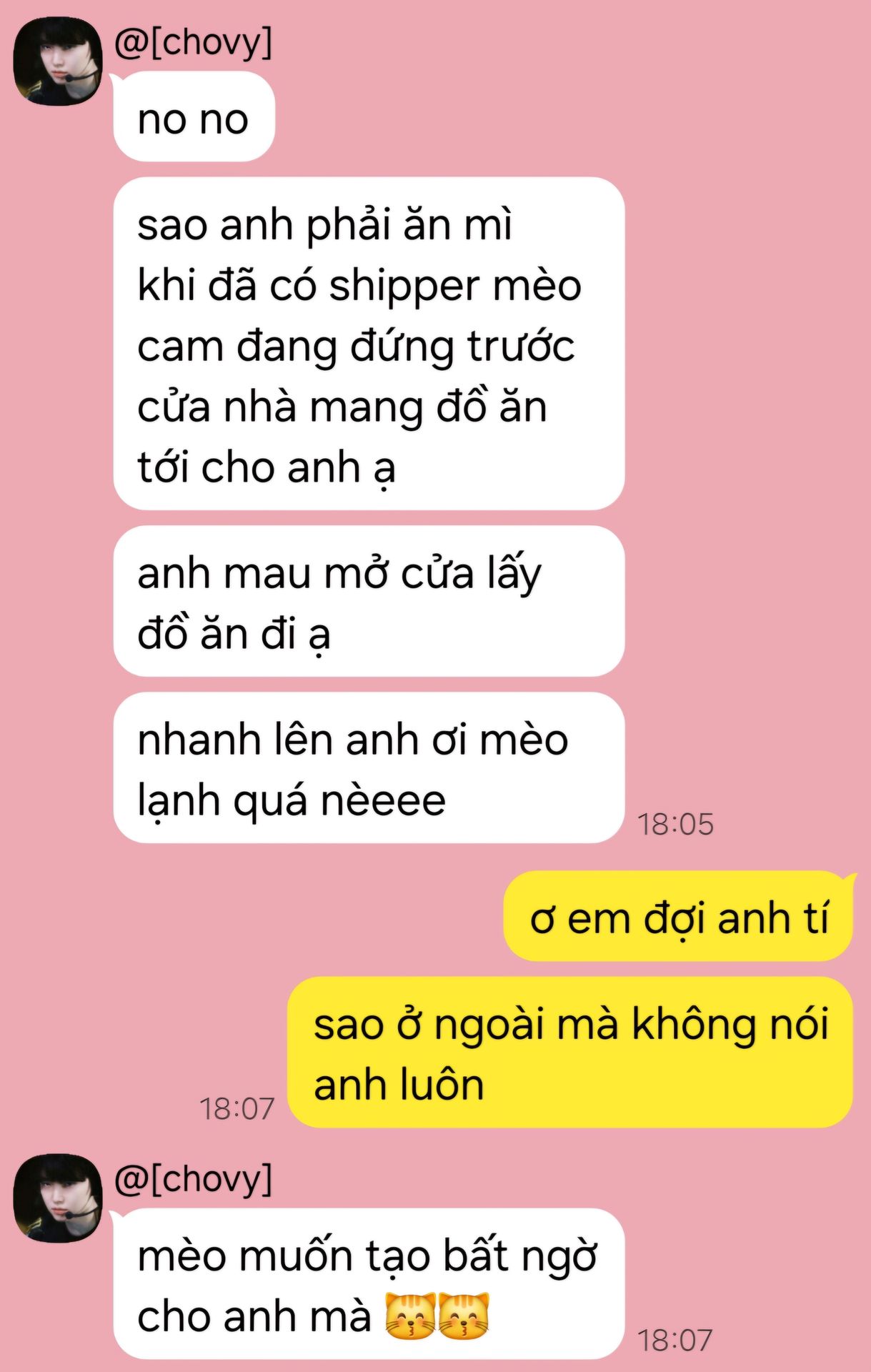Tap the yellow 'ơ em đợi anh tí' bubble

click(679, 917)
